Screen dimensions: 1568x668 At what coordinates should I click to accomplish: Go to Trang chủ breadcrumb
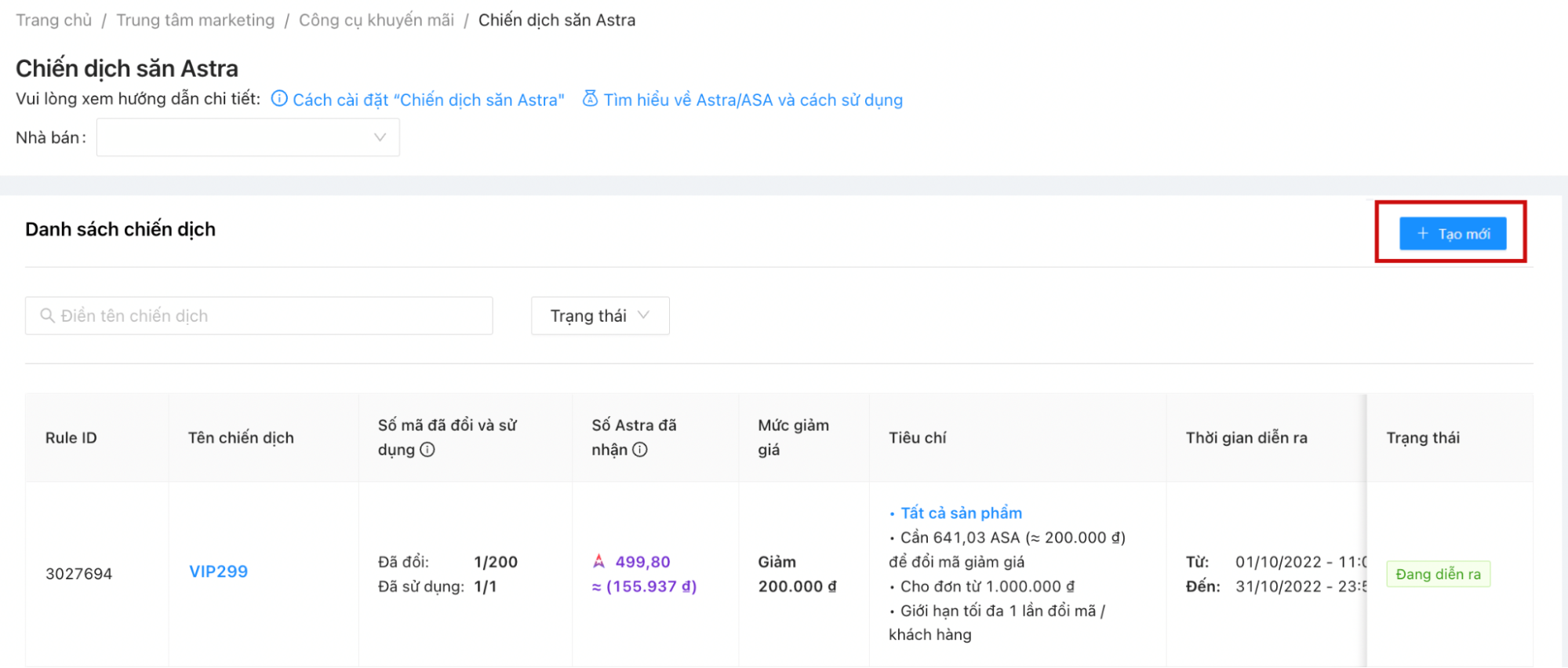click(53, 20)
